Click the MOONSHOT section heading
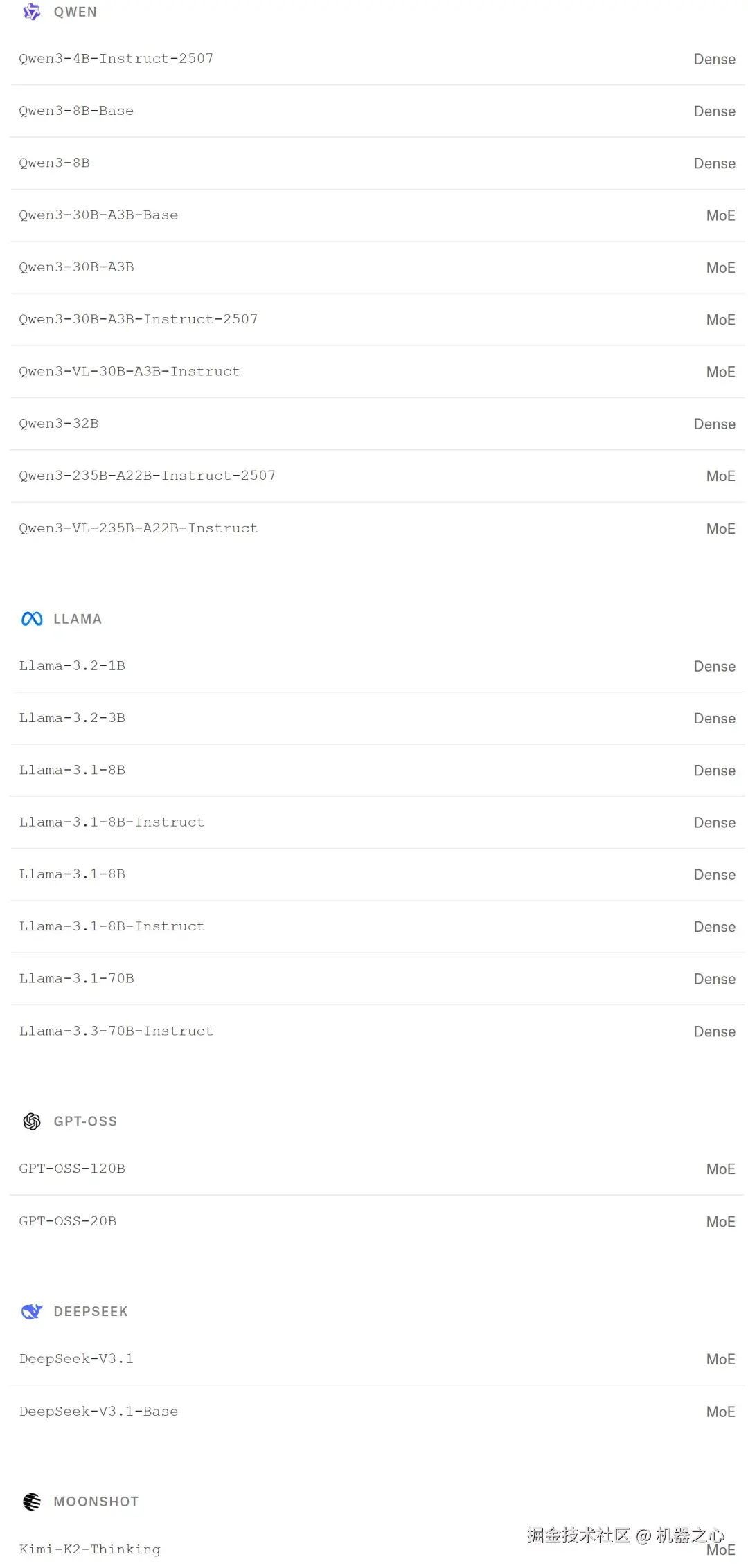This screenshot has height=1568, width=748. pyautogui.click(x=96, y=1502)
